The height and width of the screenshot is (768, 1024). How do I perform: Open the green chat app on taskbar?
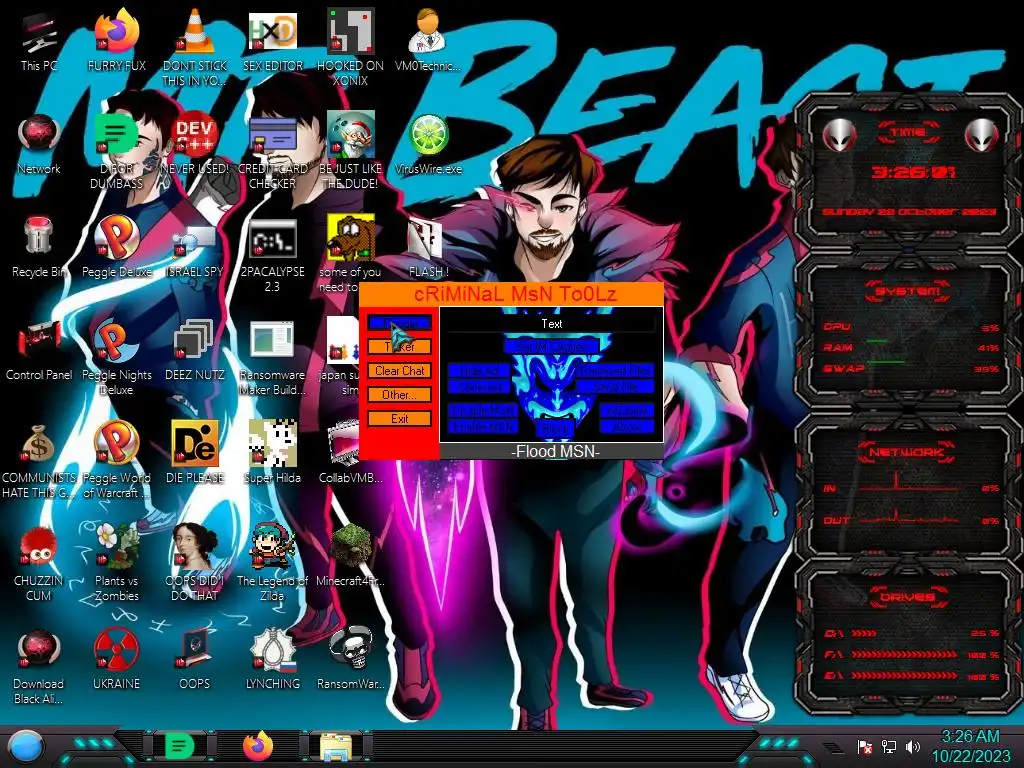(180, 746)
